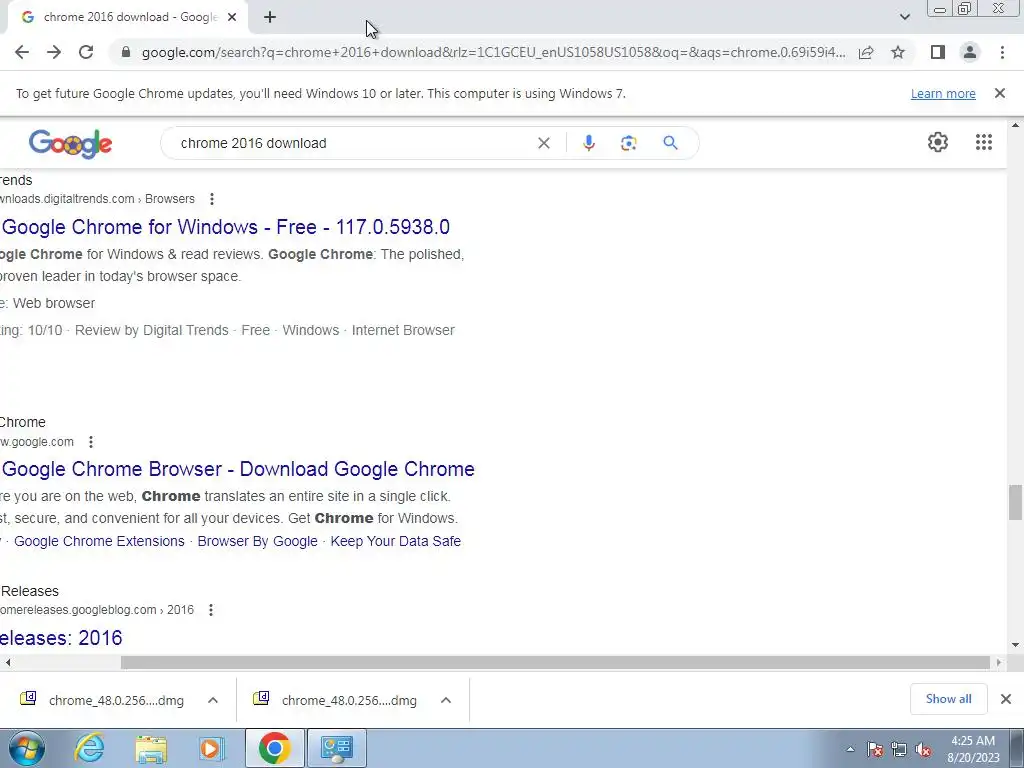Open Learn more link in info bar

coord(943,93)
